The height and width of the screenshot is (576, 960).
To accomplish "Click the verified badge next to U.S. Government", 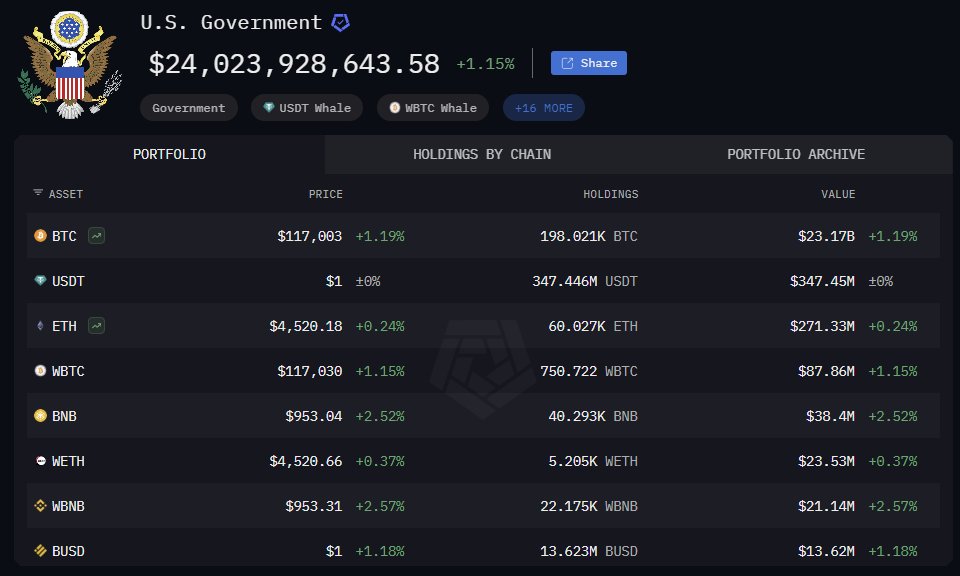I will pos(340,23).
